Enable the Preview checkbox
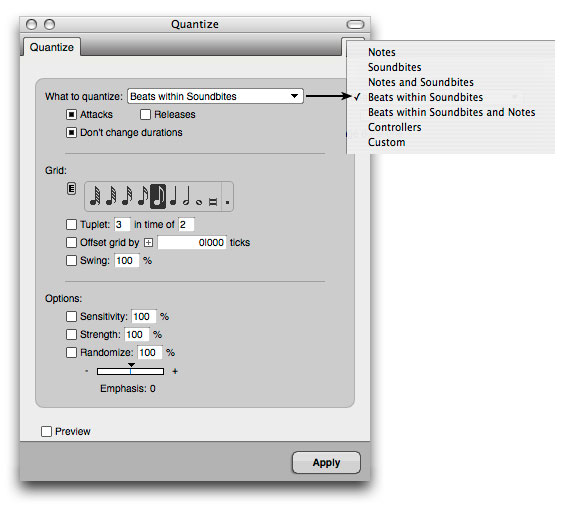 pos(46,431)
